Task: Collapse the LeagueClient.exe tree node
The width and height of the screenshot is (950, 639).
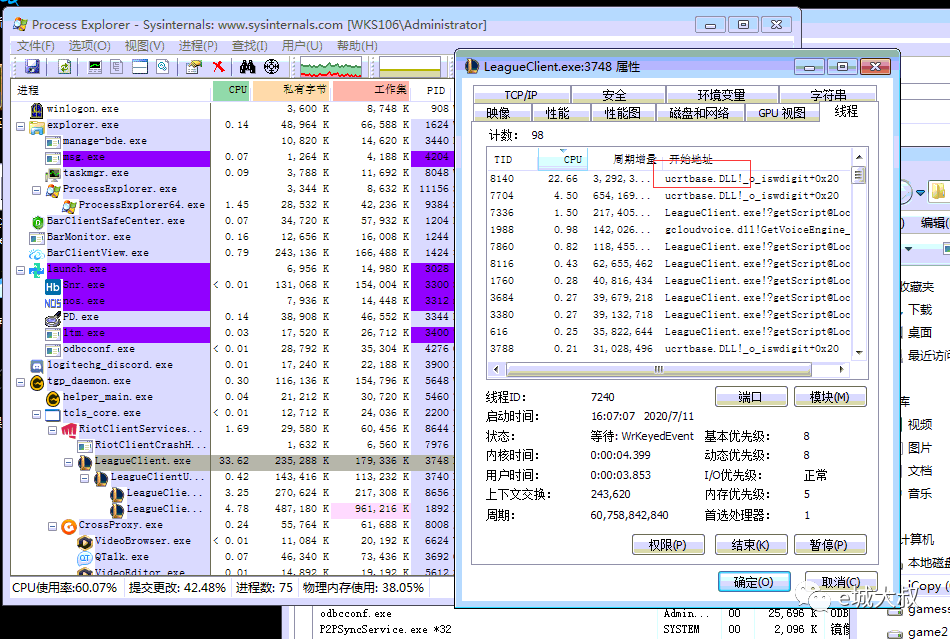Action: pyautogui.click(x=68, y=462)
